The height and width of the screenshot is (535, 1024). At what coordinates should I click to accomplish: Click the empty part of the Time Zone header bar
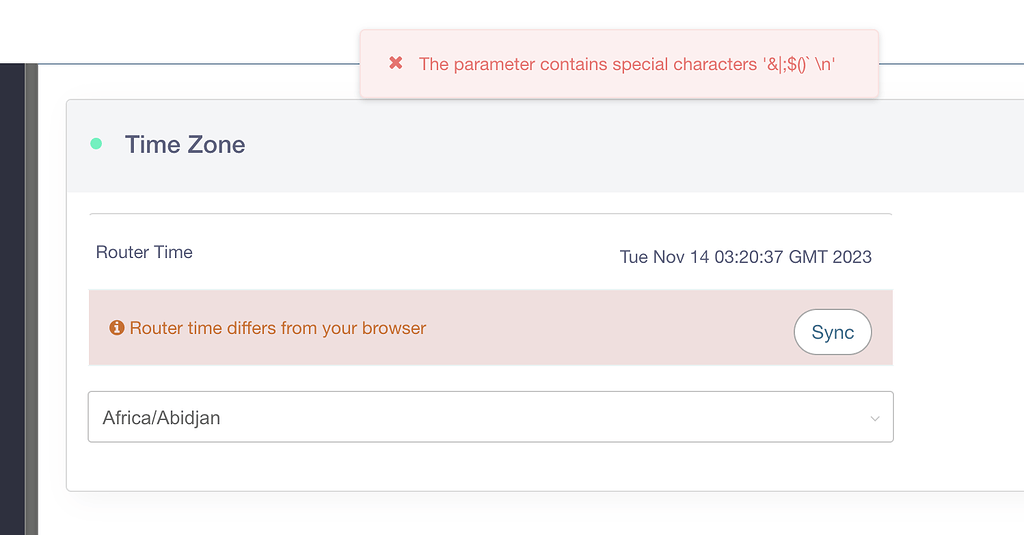click(x=588, y=146)
